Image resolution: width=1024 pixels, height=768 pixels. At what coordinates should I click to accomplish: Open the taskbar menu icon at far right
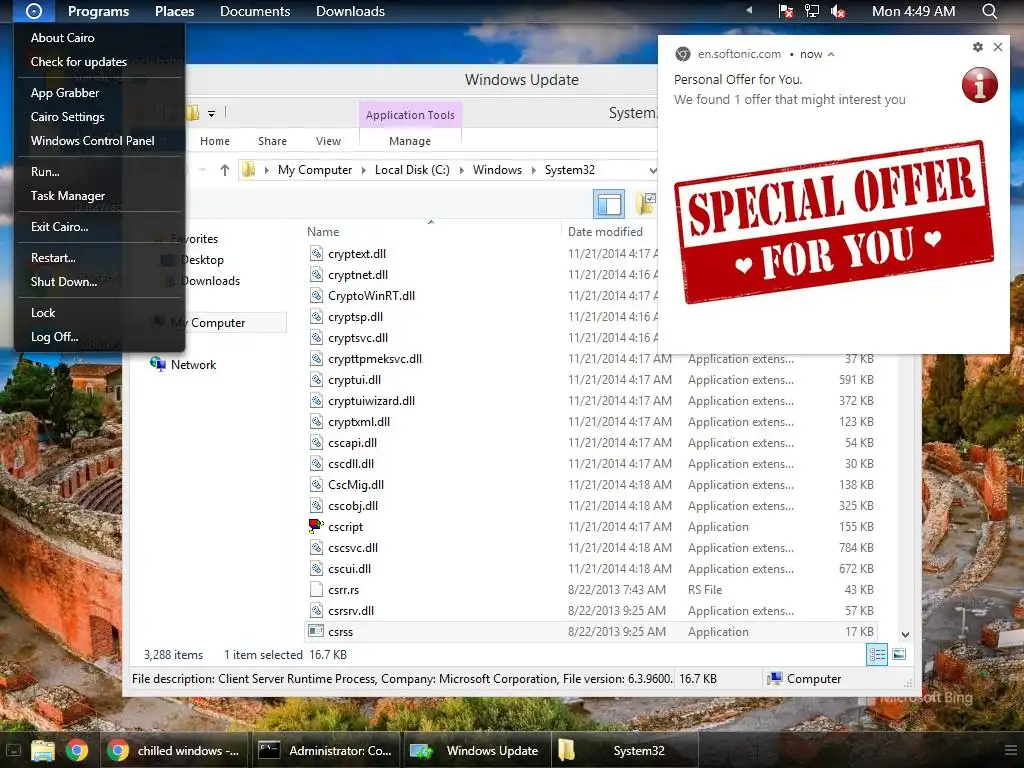pyautogui.click(x=1010, y=751)
